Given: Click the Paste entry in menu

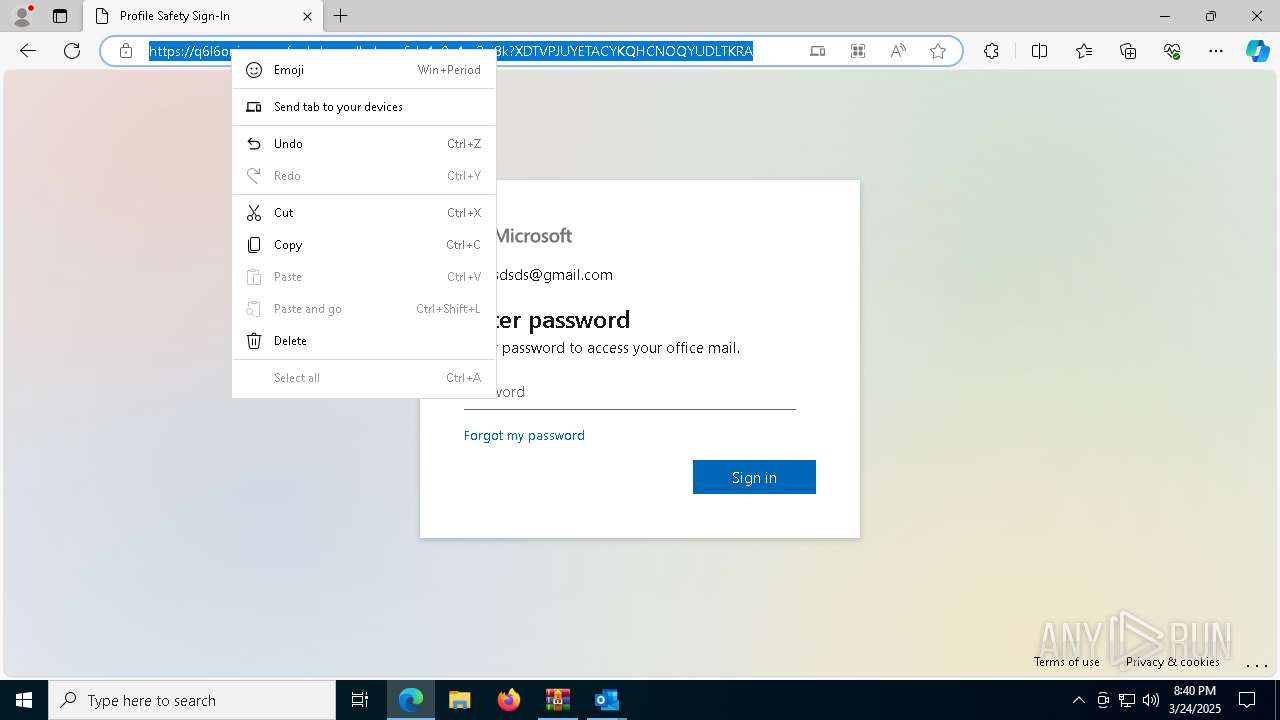Looking at the screenshot, I should click(364, 277).
